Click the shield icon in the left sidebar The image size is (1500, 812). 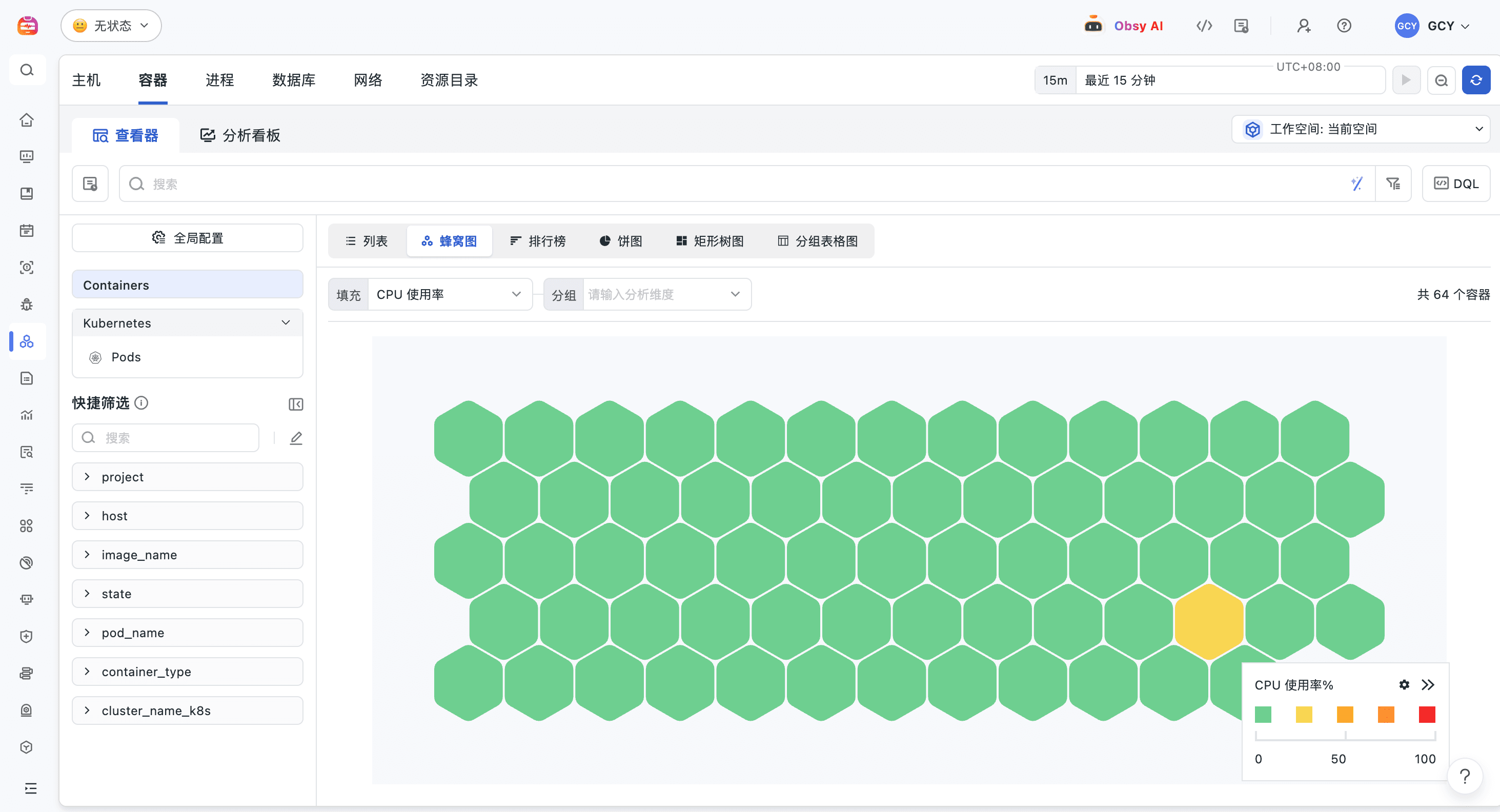coord(27,636)
